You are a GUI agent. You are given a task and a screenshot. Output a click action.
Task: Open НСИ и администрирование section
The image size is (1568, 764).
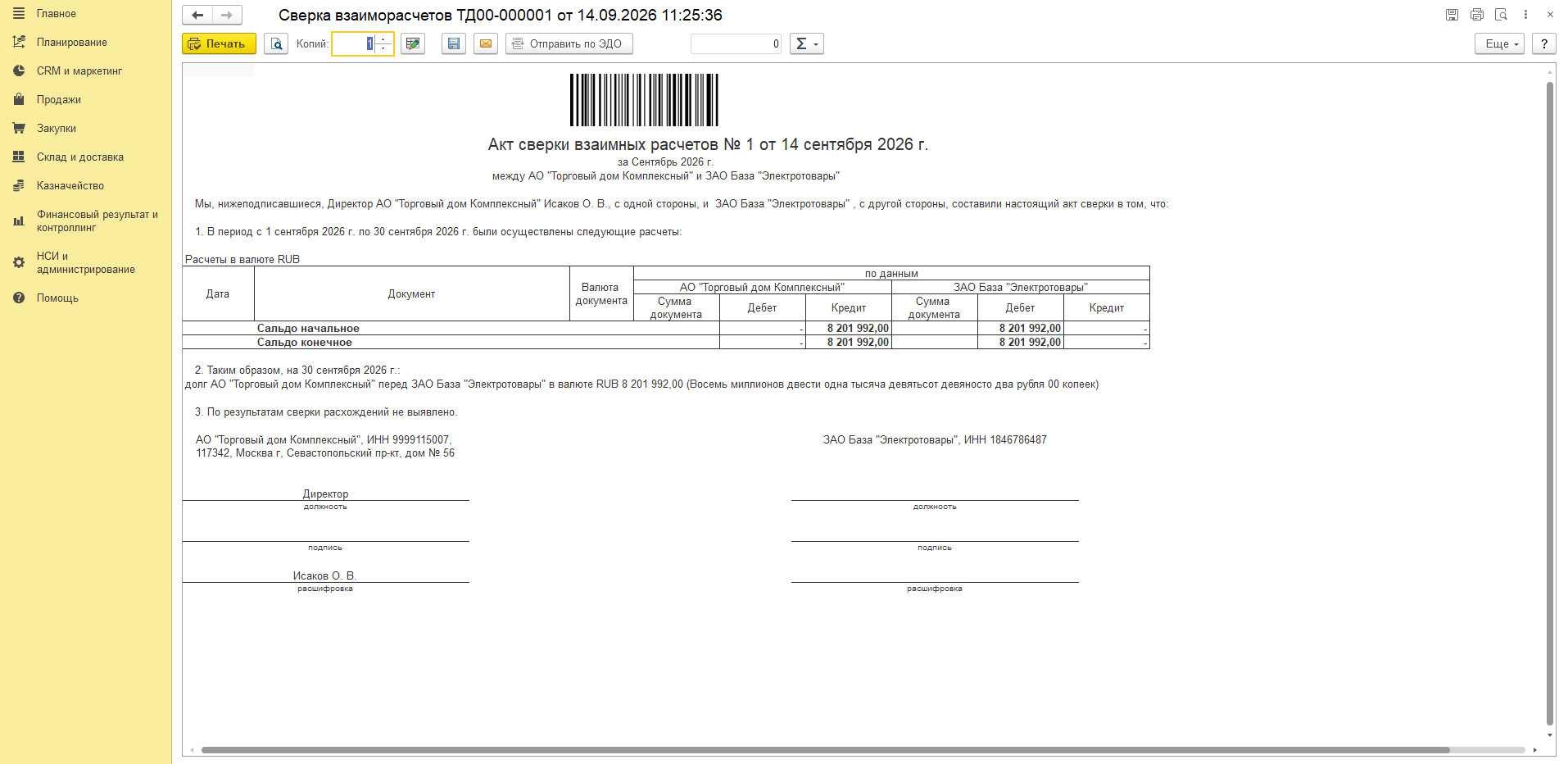click(x=85, y=263)
